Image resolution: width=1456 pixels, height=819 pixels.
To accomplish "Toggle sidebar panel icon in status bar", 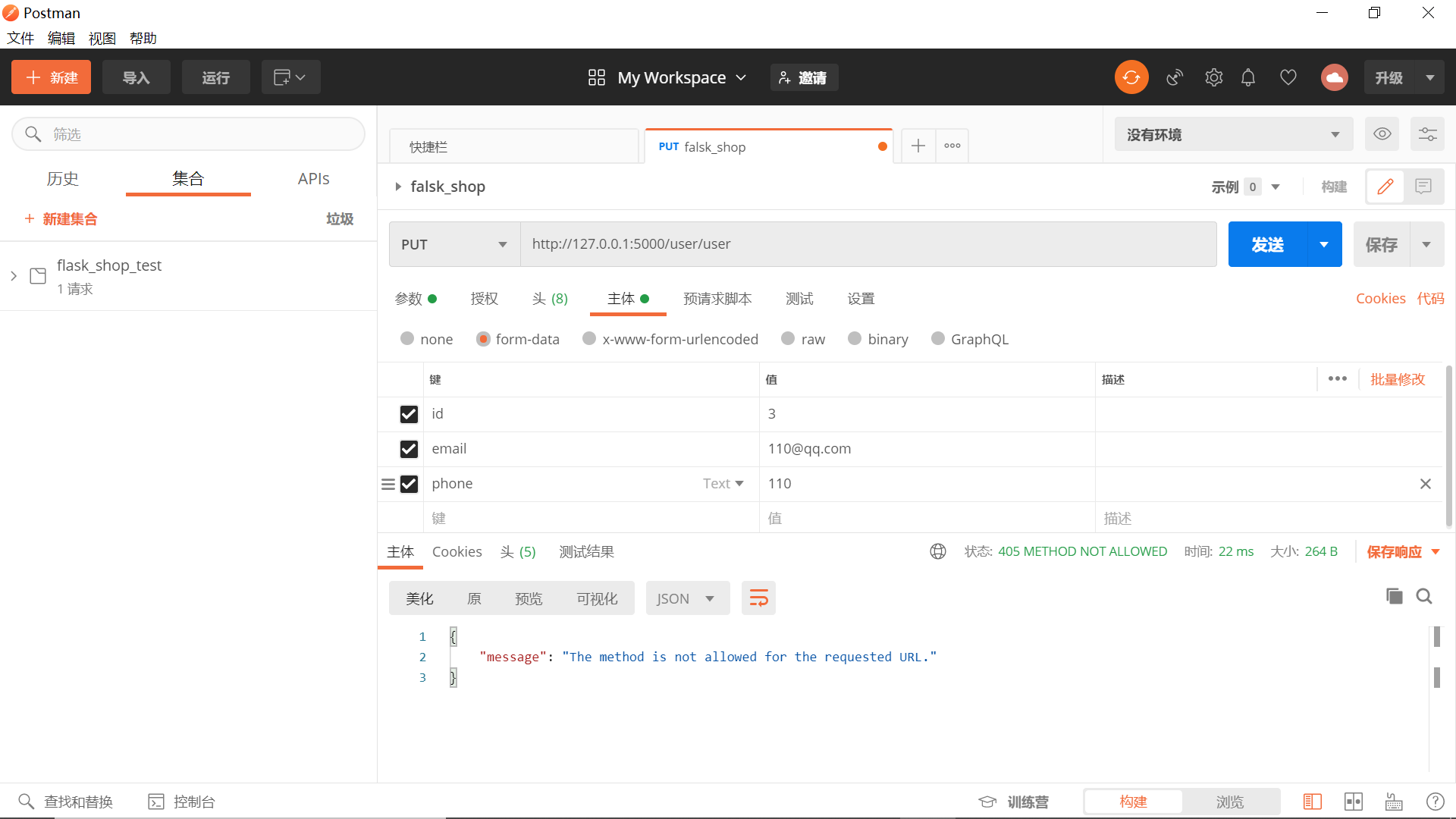I will (1313, 802).
